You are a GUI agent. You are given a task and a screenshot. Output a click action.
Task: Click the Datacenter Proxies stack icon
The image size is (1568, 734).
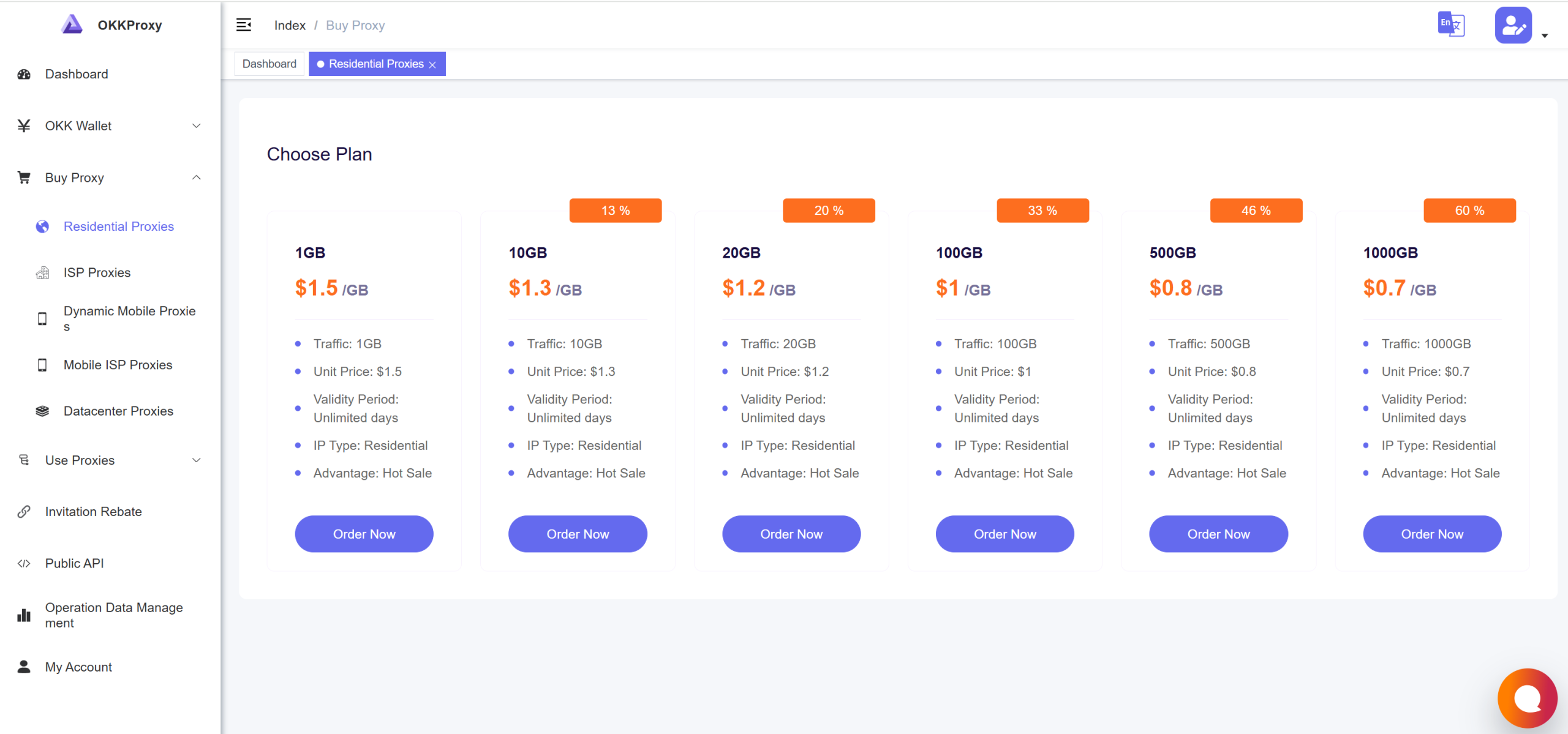coord(42,411)
